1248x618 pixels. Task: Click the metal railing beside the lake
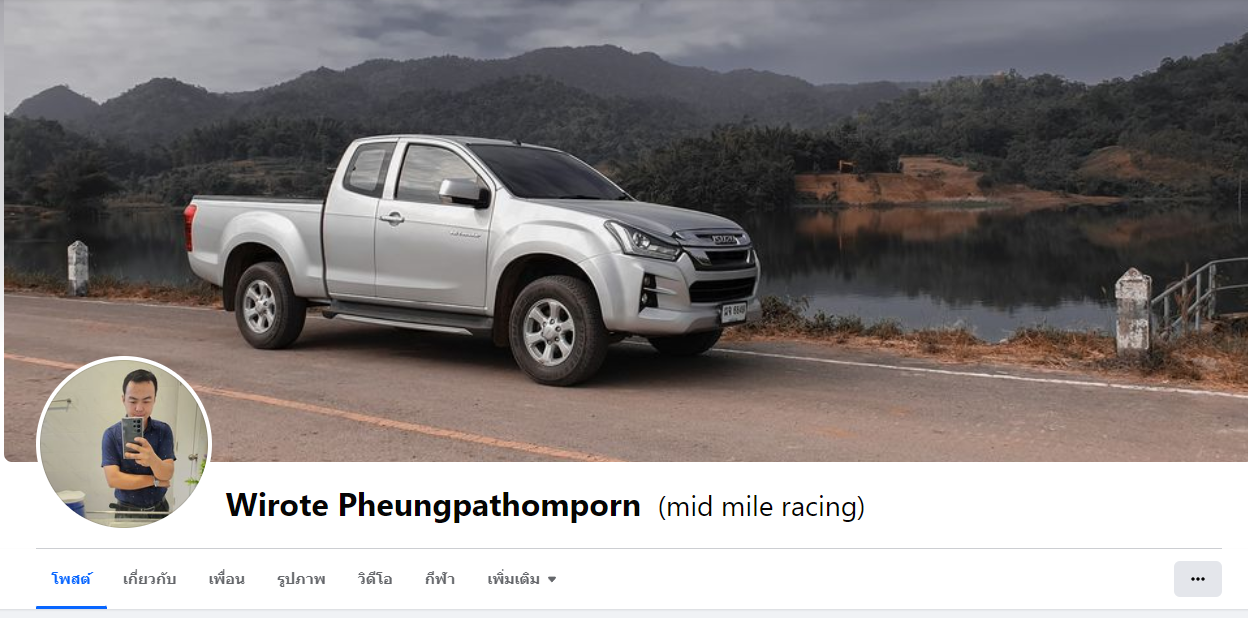click(1198, 294)
